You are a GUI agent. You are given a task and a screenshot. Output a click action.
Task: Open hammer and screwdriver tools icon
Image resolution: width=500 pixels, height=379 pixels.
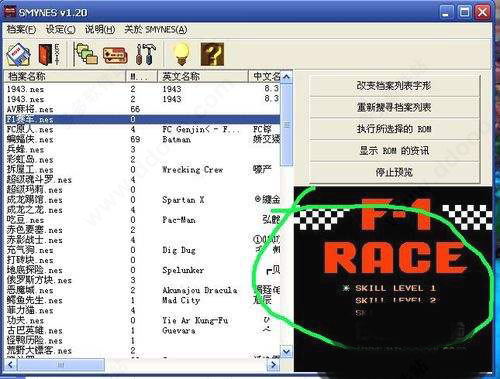click(x=146, y=54)
